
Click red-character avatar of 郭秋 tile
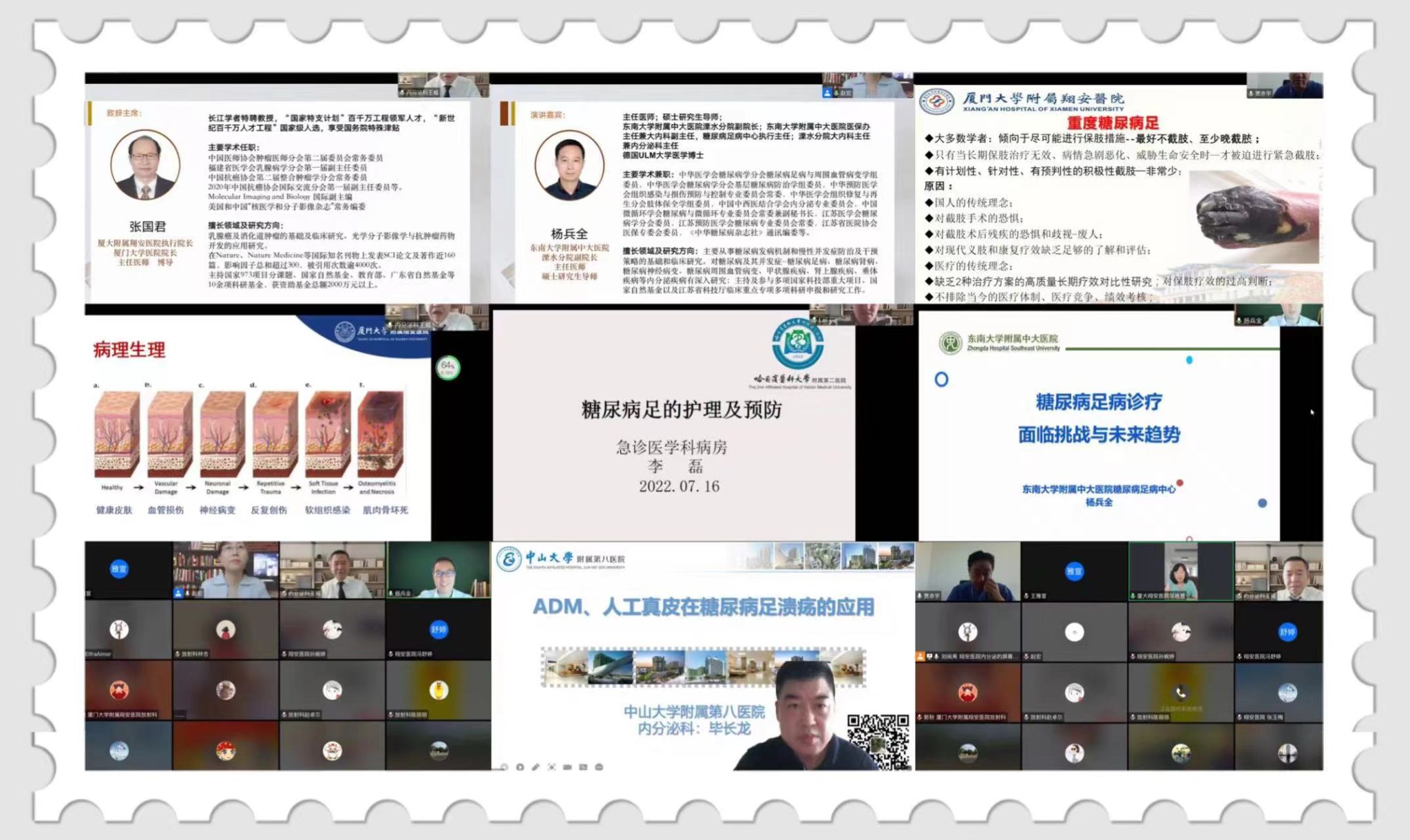pos(967,691)
